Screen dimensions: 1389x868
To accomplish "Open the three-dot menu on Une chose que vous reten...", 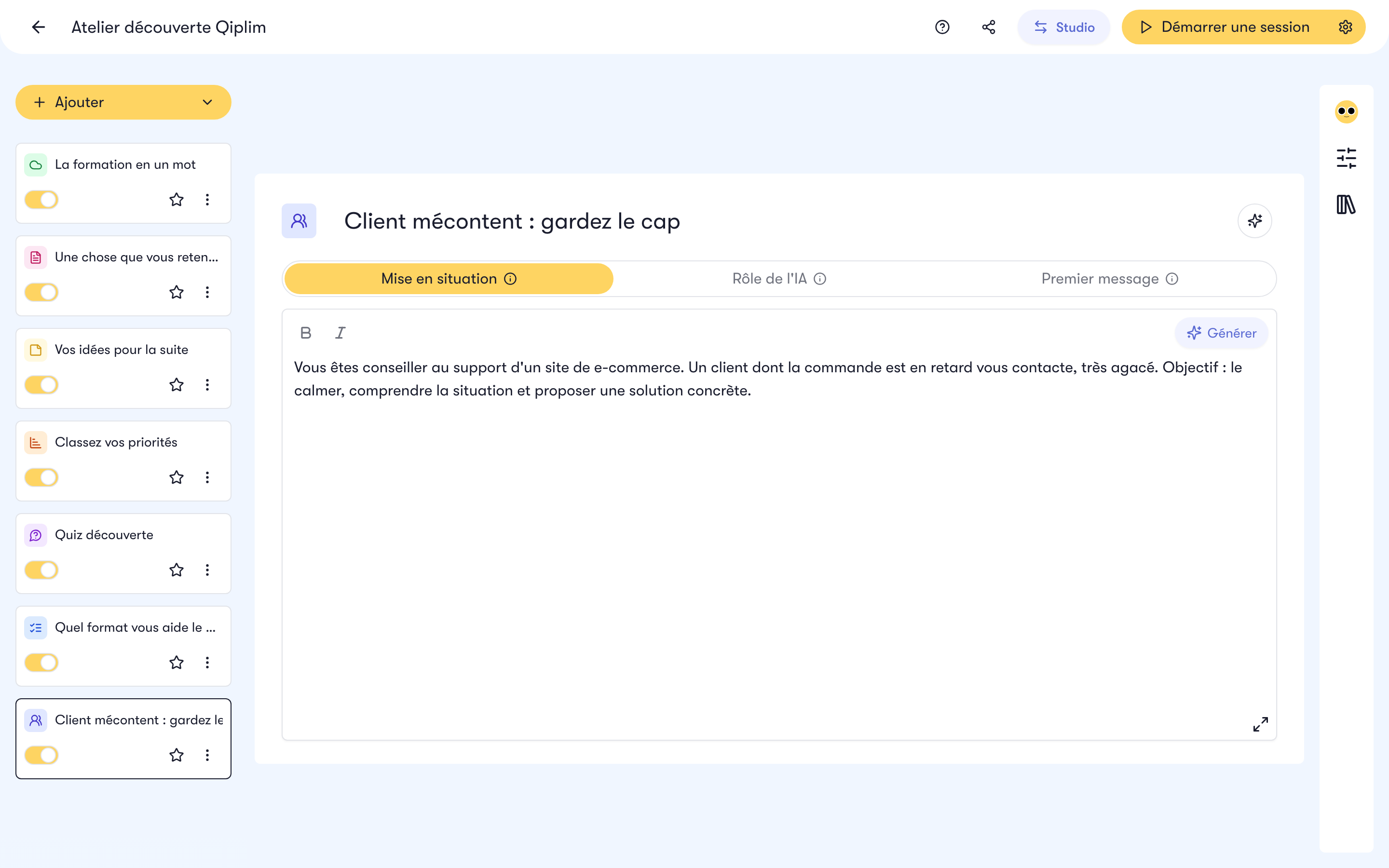I will (x=207, y=292).
